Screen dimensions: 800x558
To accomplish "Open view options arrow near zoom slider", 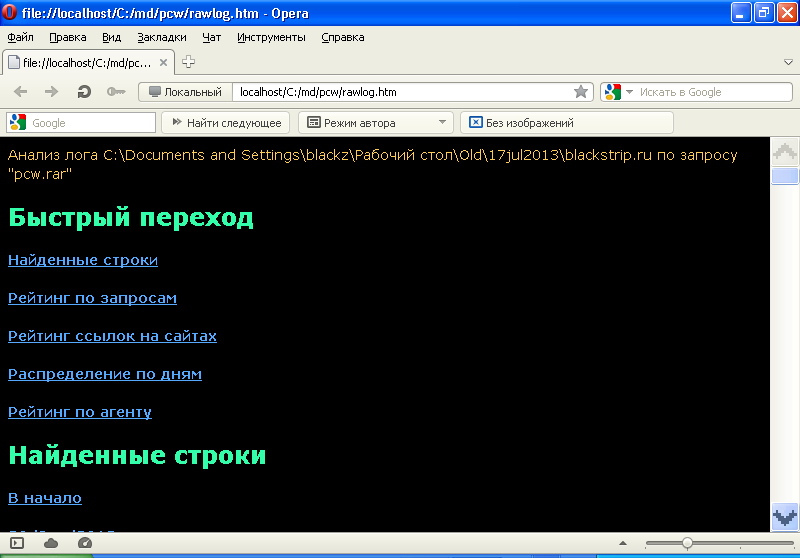I will point(622,543).
